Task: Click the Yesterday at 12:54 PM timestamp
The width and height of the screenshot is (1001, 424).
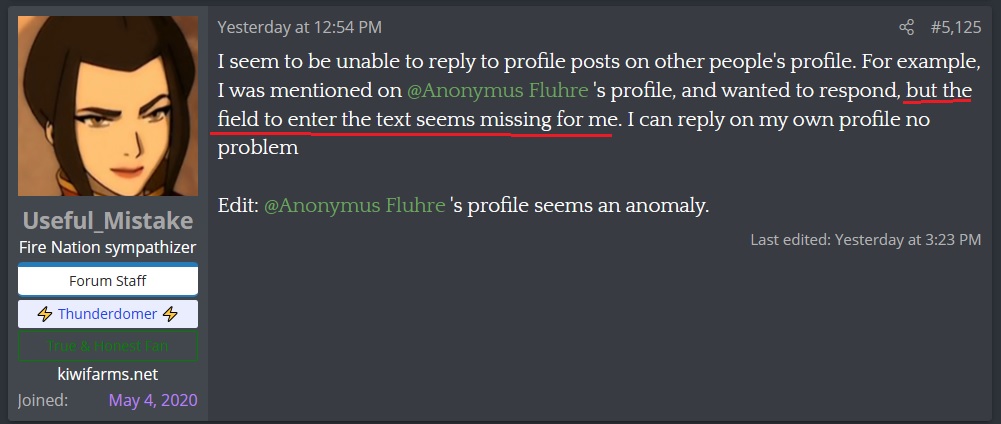Action: [x=299, y=27]
